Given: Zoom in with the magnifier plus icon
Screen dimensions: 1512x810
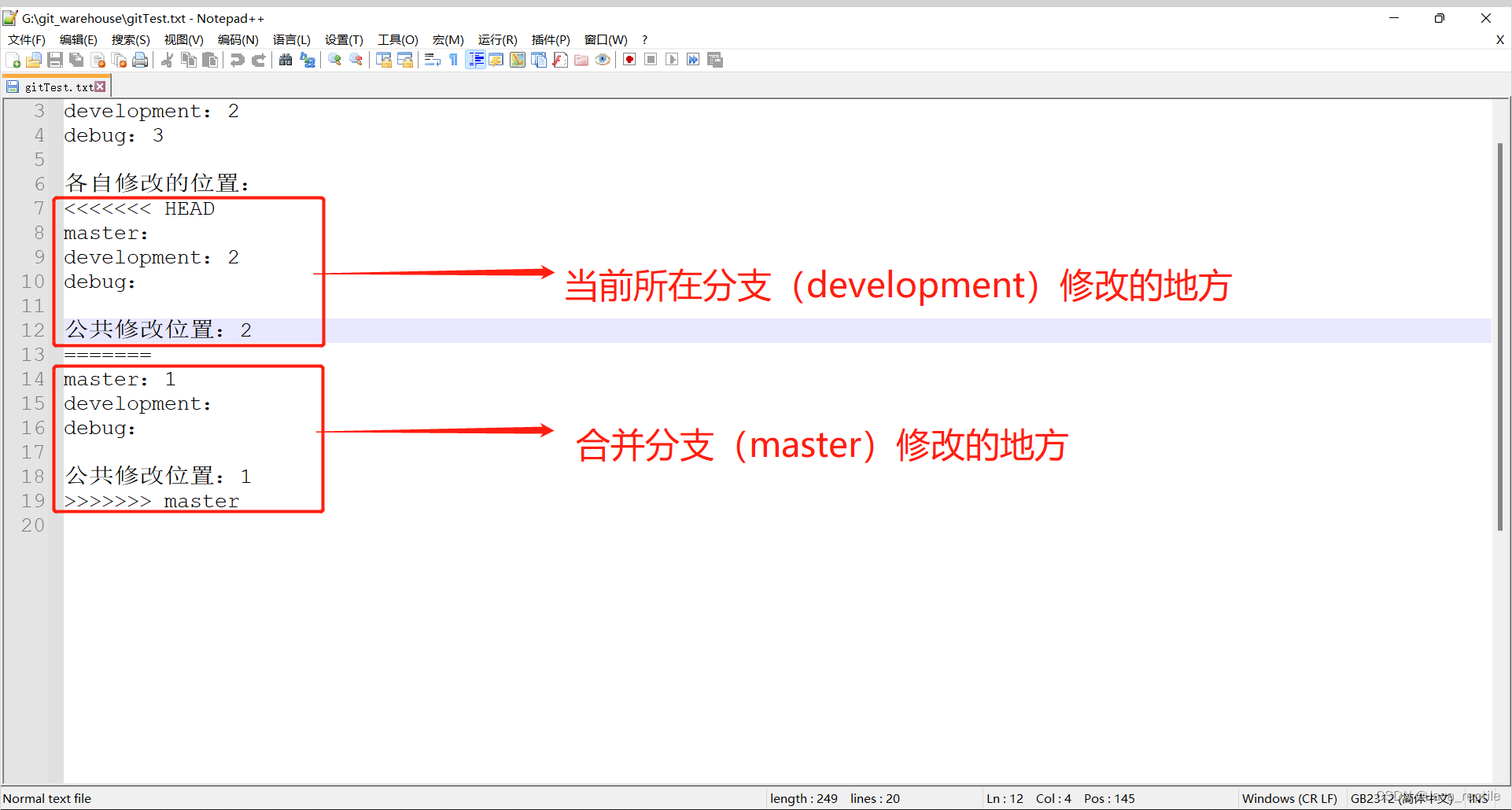Looking at the screenshot, I should (x=335, y=60).
